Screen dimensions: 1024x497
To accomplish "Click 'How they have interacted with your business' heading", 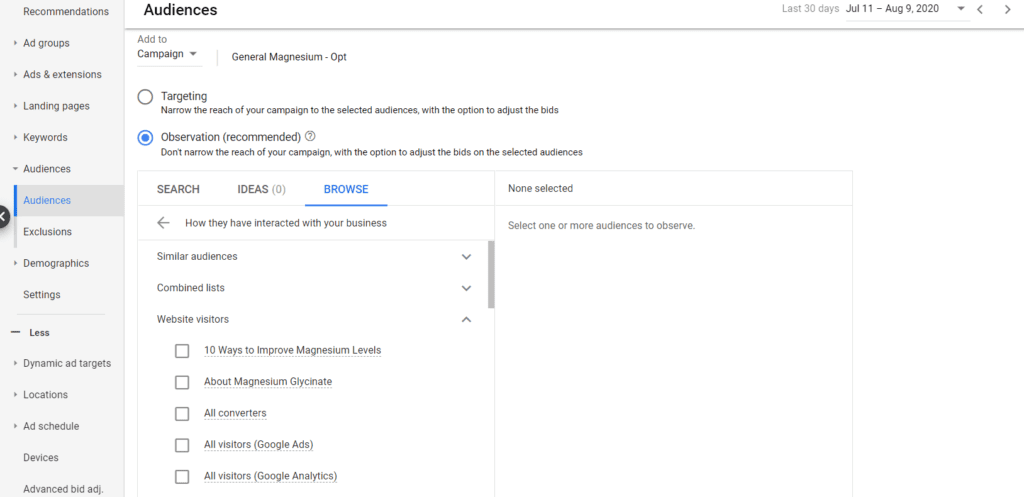I will 286,223.
